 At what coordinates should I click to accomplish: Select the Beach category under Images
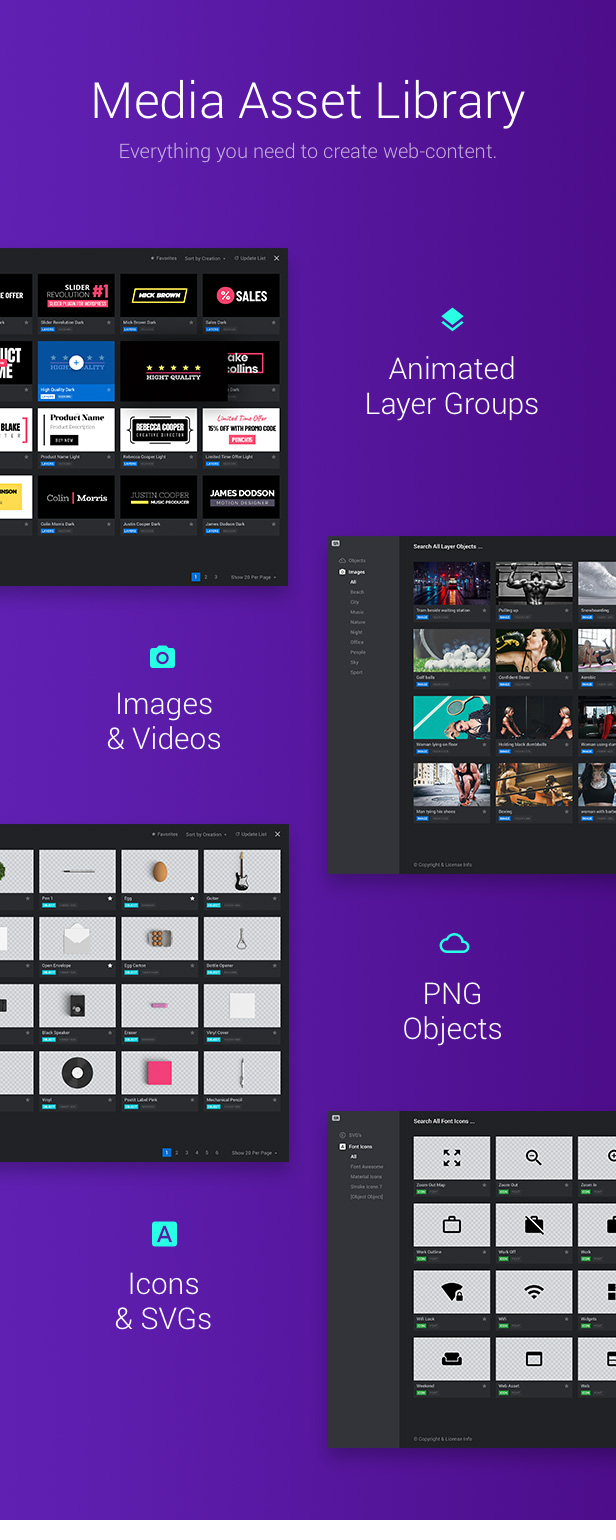(x=357, y=592)
